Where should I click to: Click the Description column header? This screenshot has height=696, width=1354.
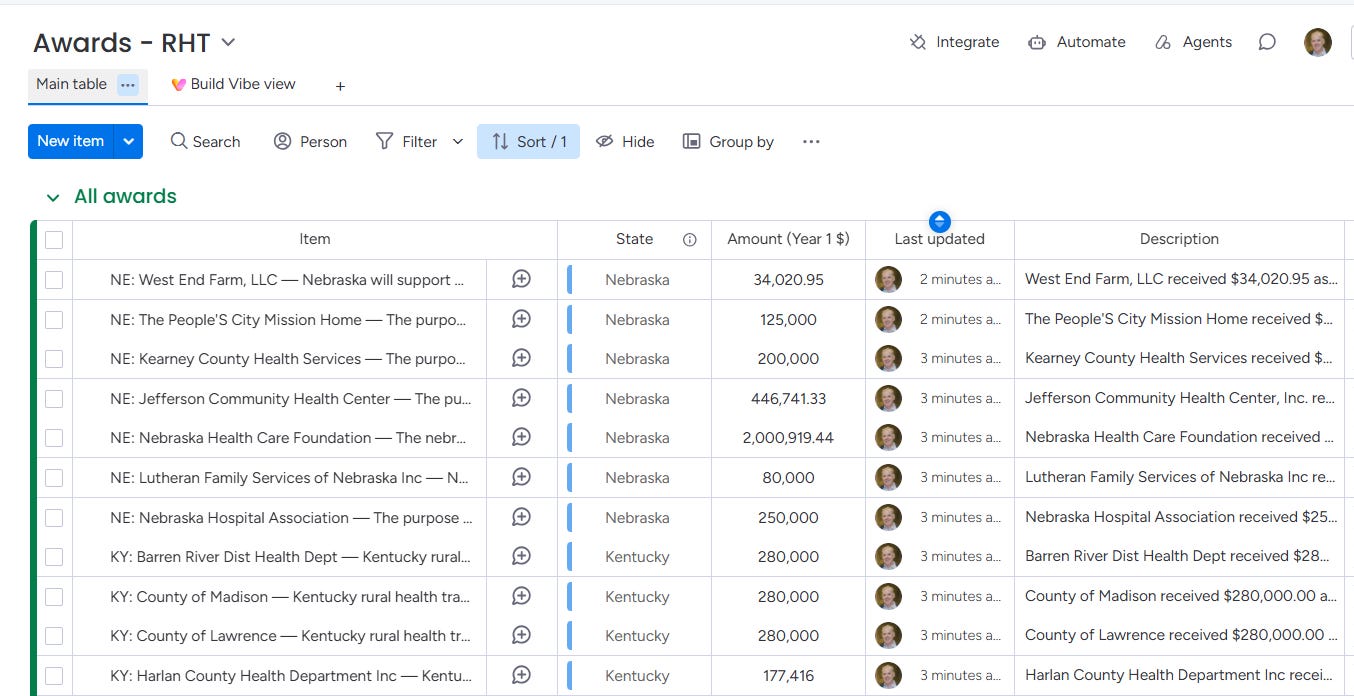point(1179,239)
